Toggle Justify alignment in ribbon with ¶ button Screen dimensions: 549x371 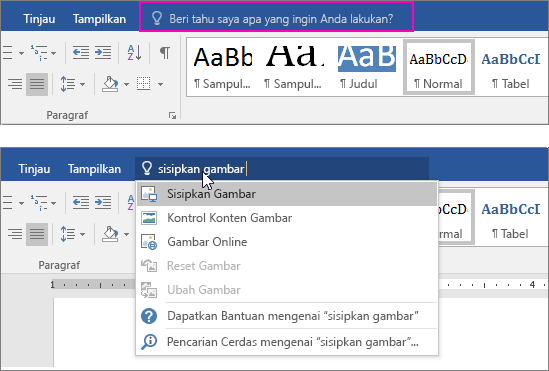tap(37, 84)
